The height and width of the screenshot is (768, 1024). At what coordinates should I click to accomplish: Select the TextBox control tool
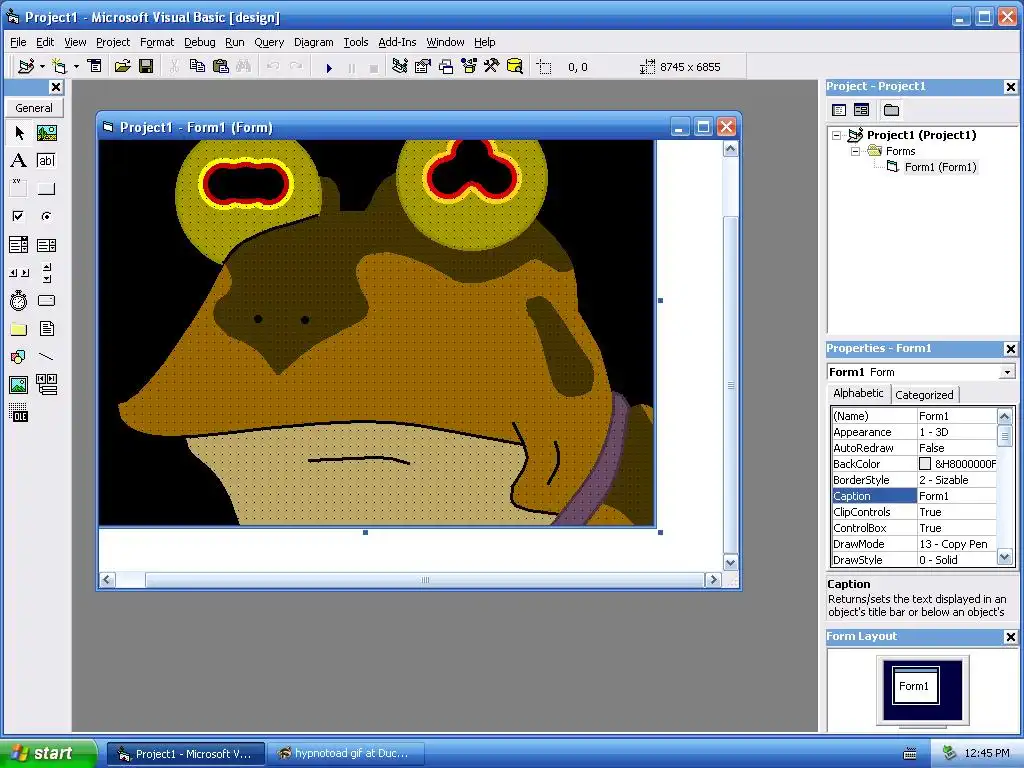46,161
